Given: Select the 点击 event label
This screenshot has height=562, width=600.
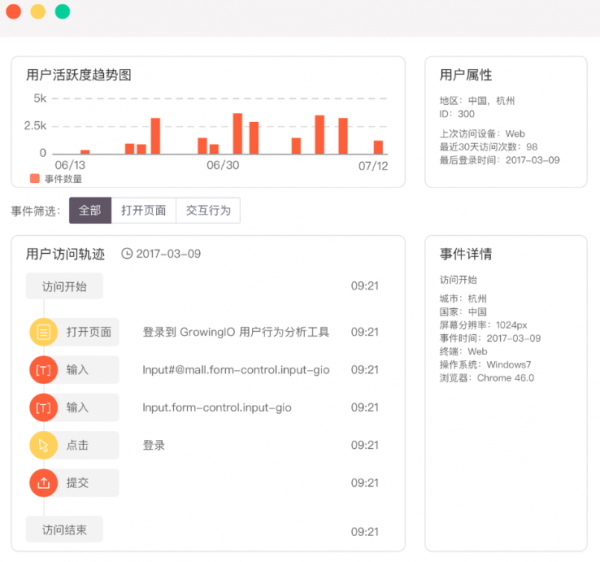Looking at the screenshot, I should (x=78, y=446).
